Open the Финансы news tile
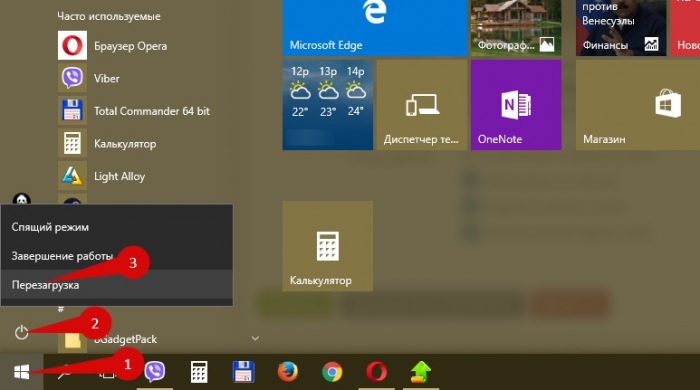700x390 pixels. coord(621,28)
